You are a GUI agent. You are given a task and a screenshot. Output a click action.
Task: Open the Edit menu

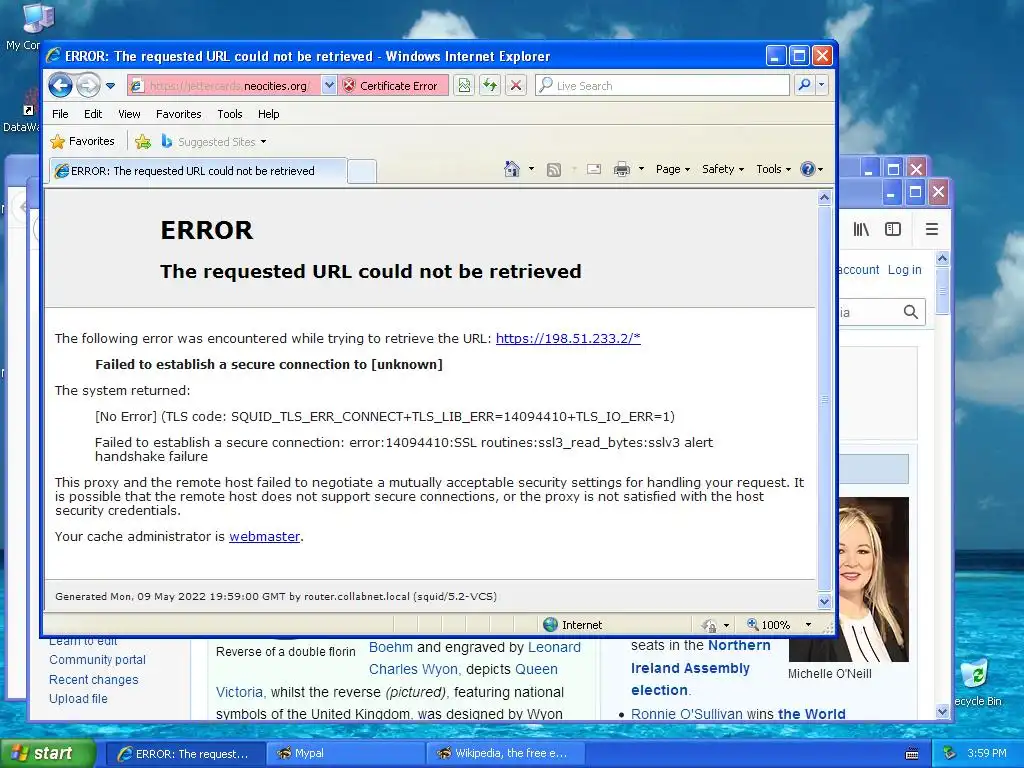[x=93, y=114]
